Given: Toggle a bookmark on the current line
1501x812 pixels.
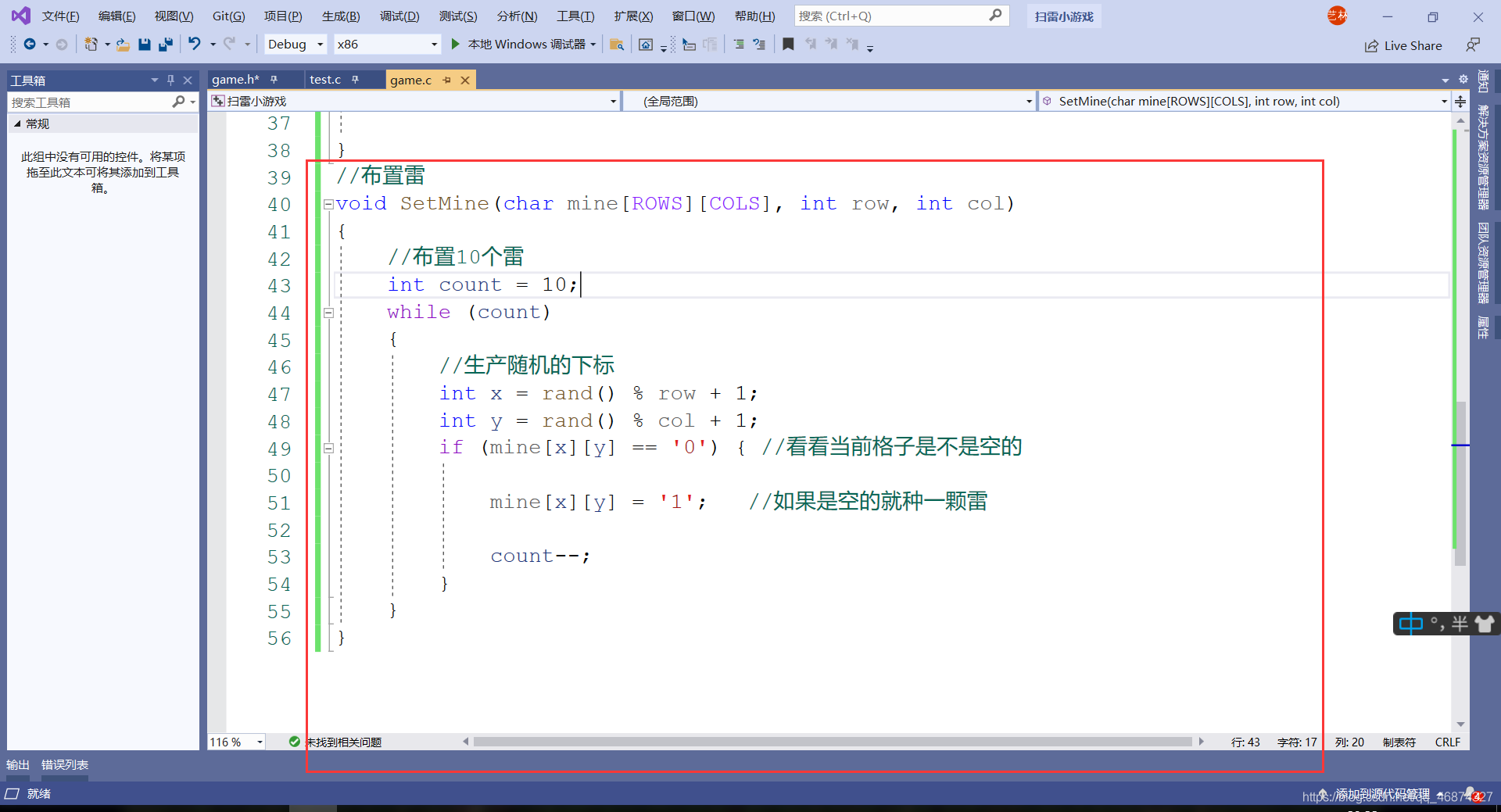Looking at the screenshot, I should (788, 45).
